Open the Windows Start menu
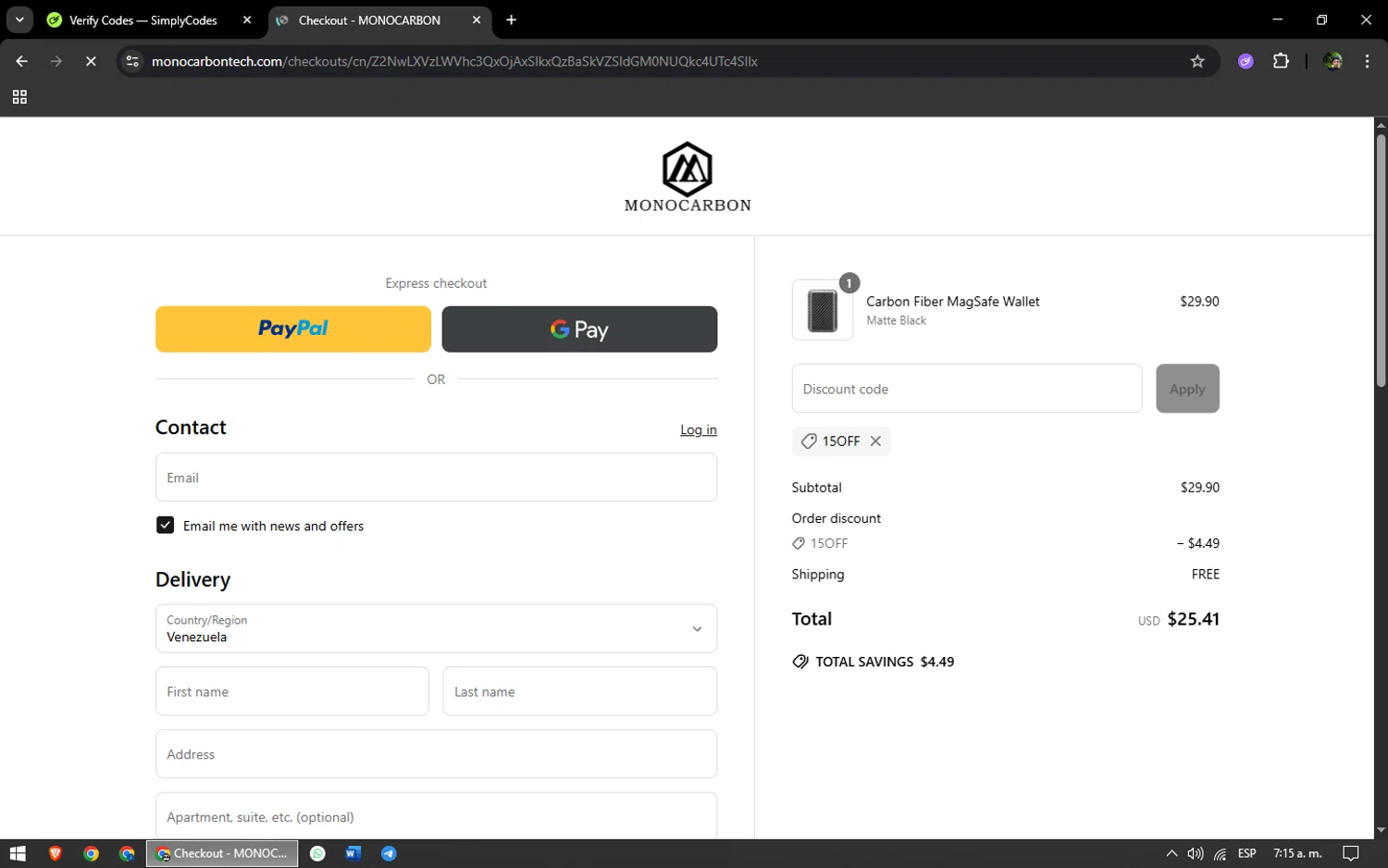This screenshot has height=868, width=1388. coord(18,853)
